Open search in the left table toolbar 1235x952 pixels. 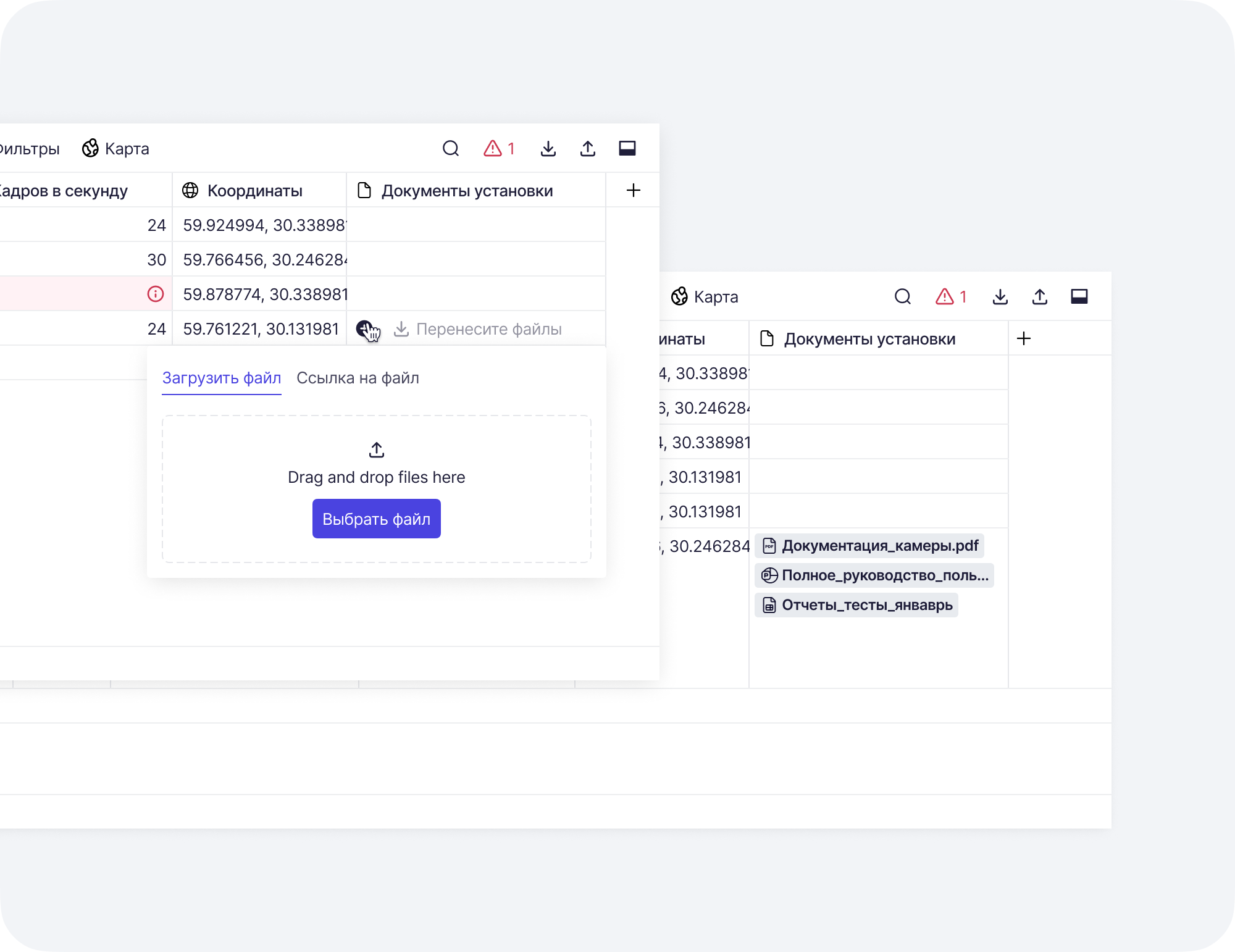(451, 149)
